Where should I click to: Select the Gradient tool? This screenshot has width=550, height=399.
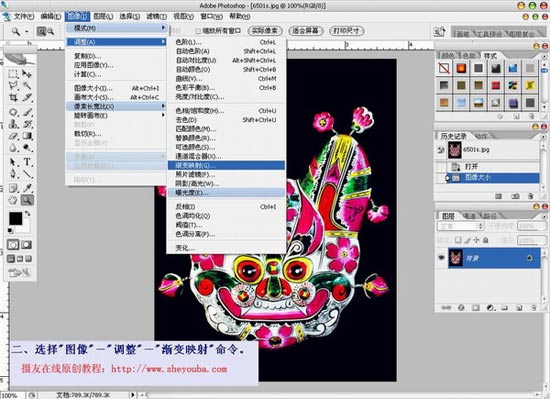pos(28,136)
